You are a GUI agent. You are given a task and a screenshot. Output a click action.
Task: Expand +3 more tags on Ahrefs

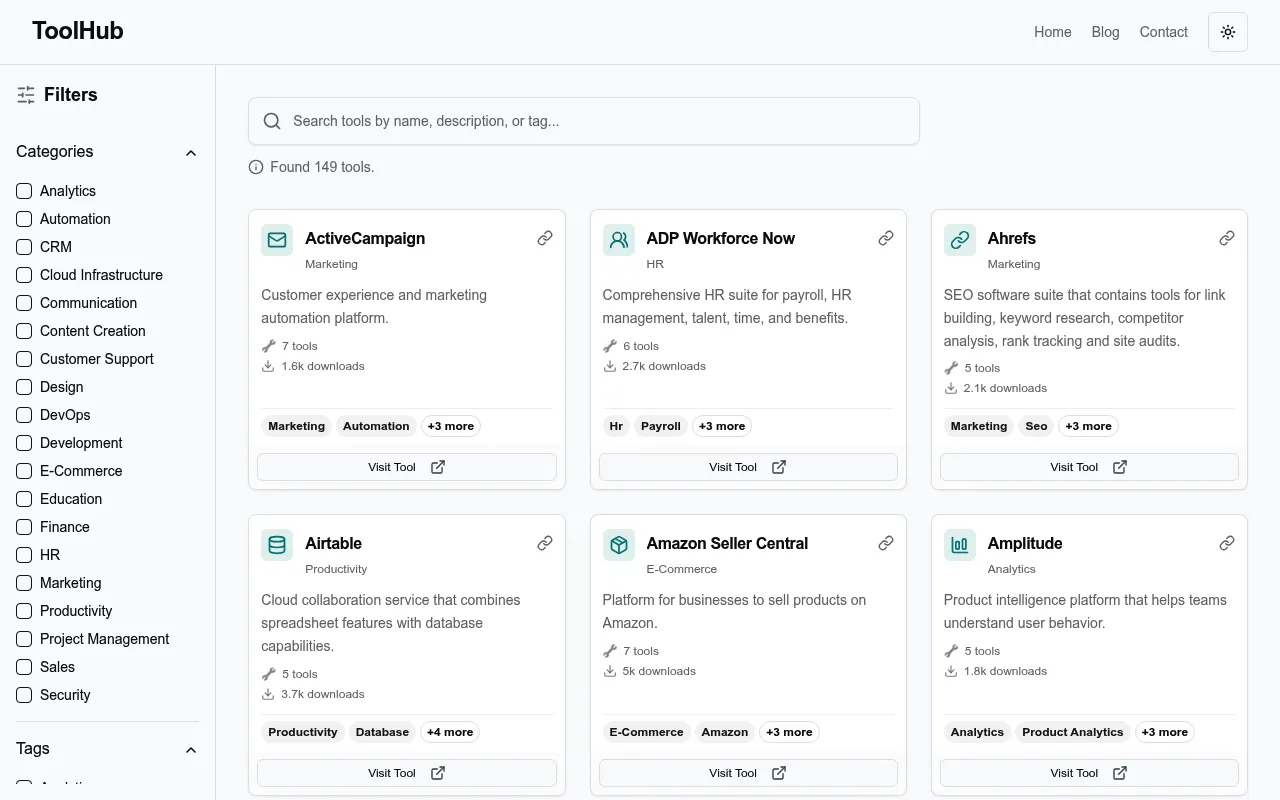click(1088, 426)
